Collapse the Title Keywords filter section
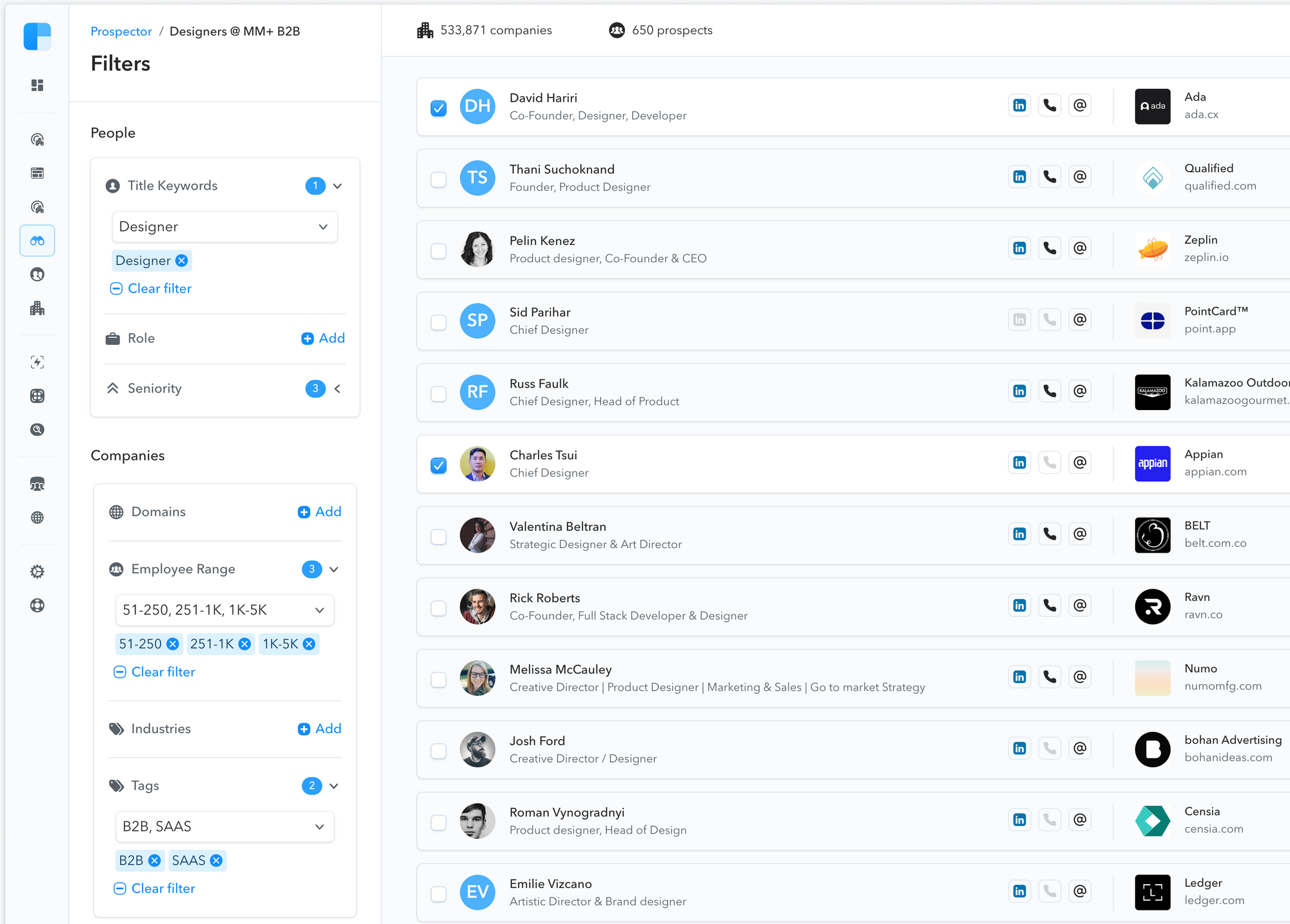This screenshot has width=1290, height=924. click(x=337, y=186)
